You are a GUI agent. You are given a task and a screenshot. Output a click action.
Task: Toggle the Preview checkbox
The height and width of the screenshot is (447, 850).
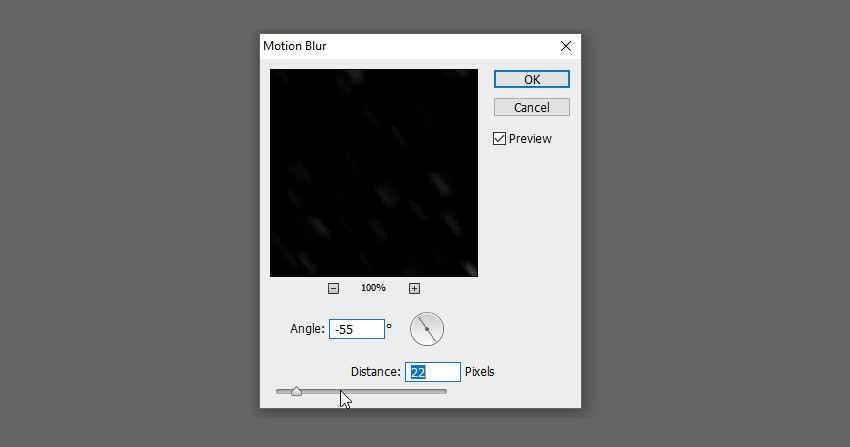(x=499, y=139)
